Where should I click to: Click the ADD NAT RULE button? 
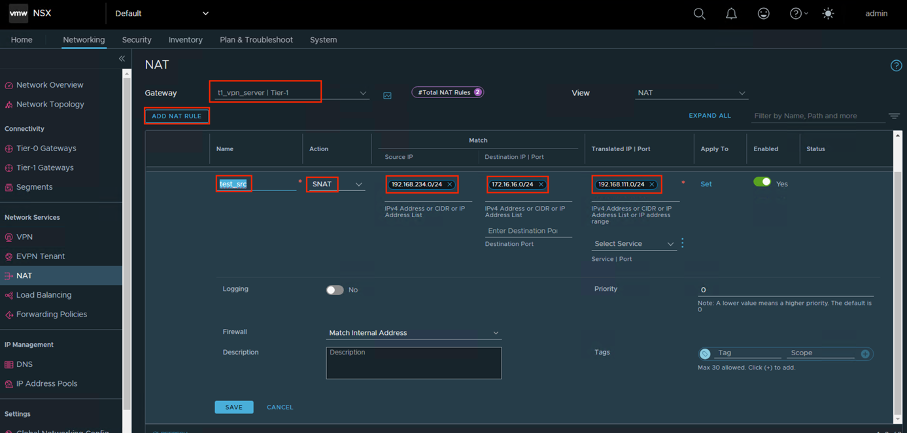(x=176, y=116)
